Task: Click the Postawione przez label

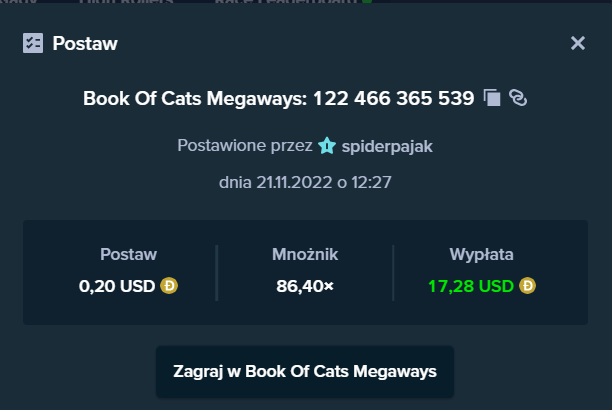Action: point(245,146)
